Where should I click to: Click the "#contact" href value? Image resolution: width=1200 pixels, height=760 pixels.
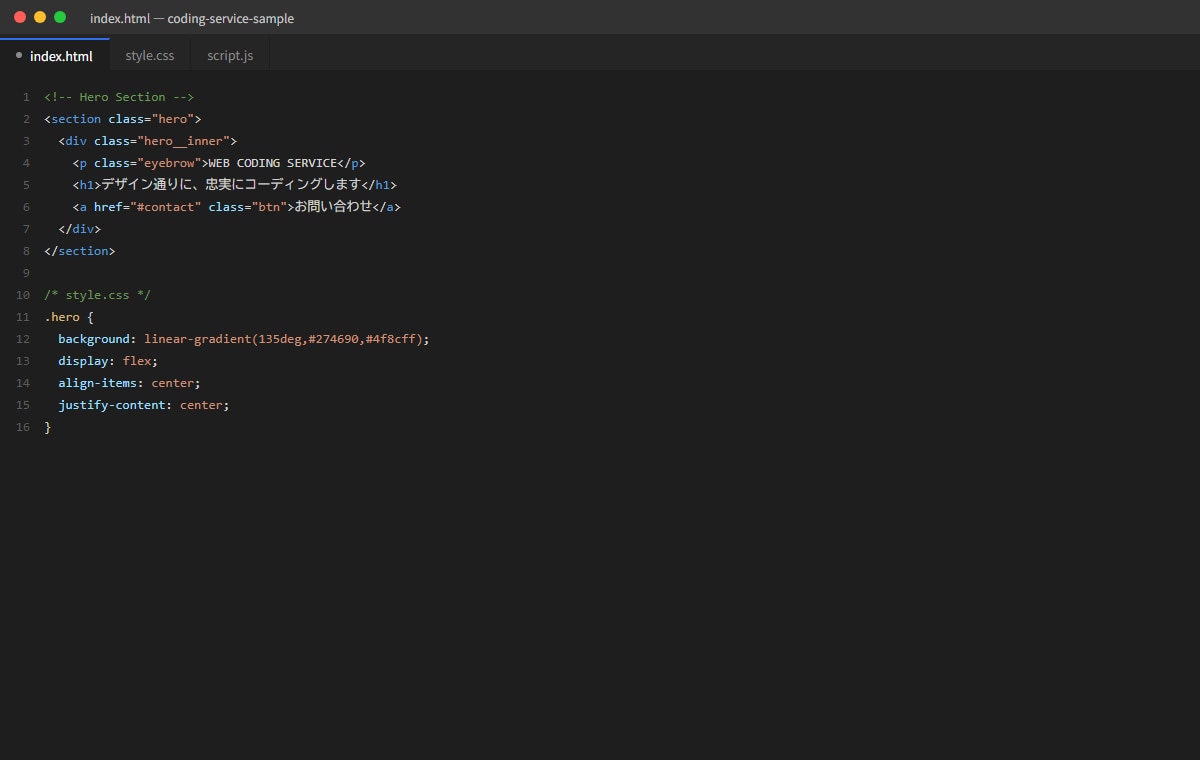coord(165,207)
